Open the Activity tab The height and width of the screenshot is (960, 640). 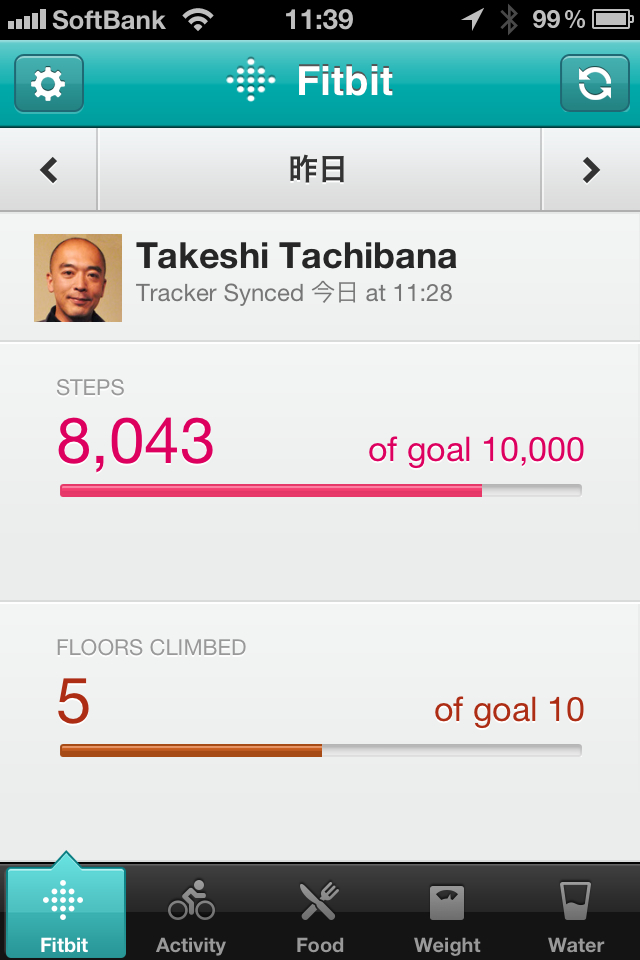click(x=191, y=915)
